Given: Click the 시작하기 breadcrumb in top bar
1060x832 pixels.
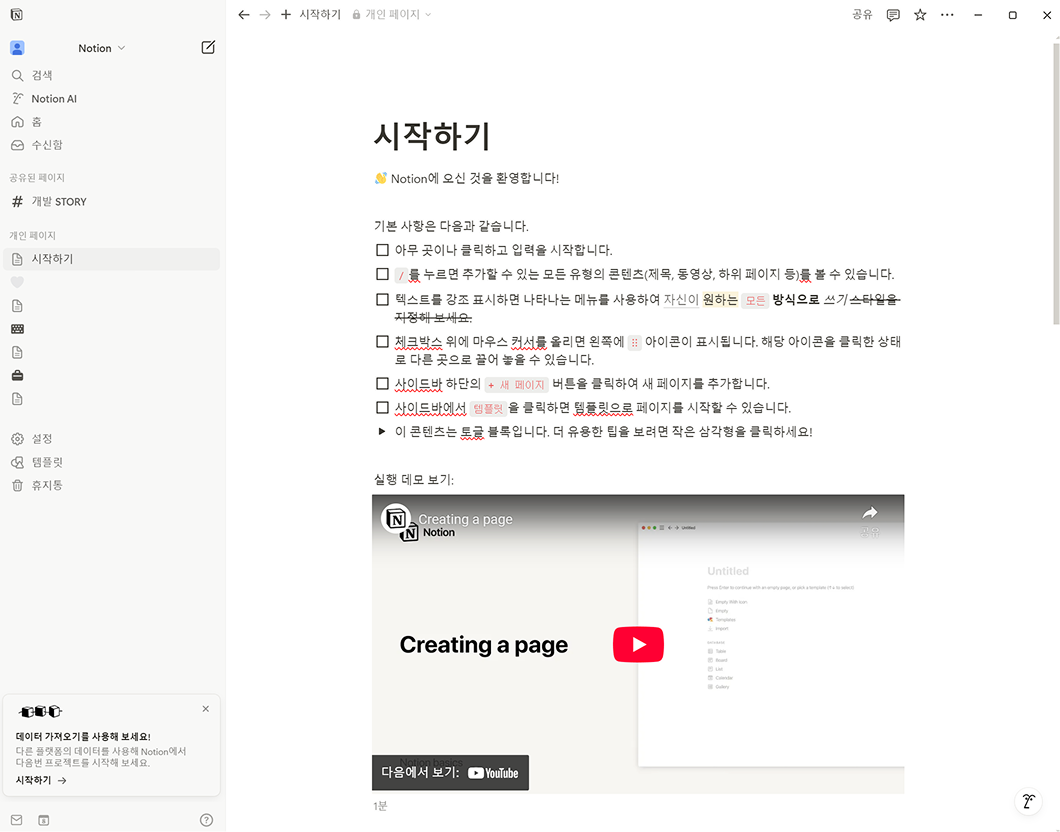Looking at the screenshot, I should (320, 14).
